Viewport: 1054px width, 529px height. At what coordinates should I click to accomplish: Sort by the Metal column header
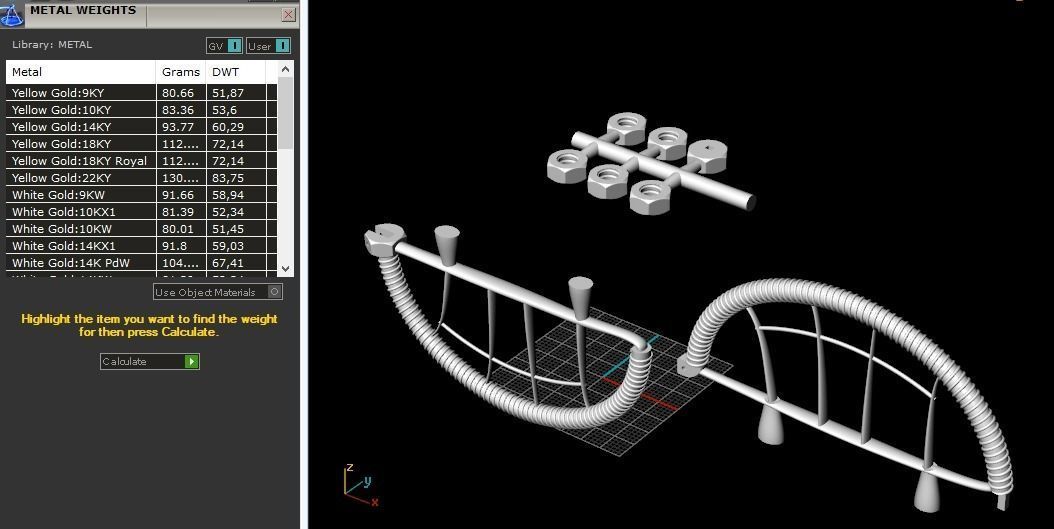(81, 72)
